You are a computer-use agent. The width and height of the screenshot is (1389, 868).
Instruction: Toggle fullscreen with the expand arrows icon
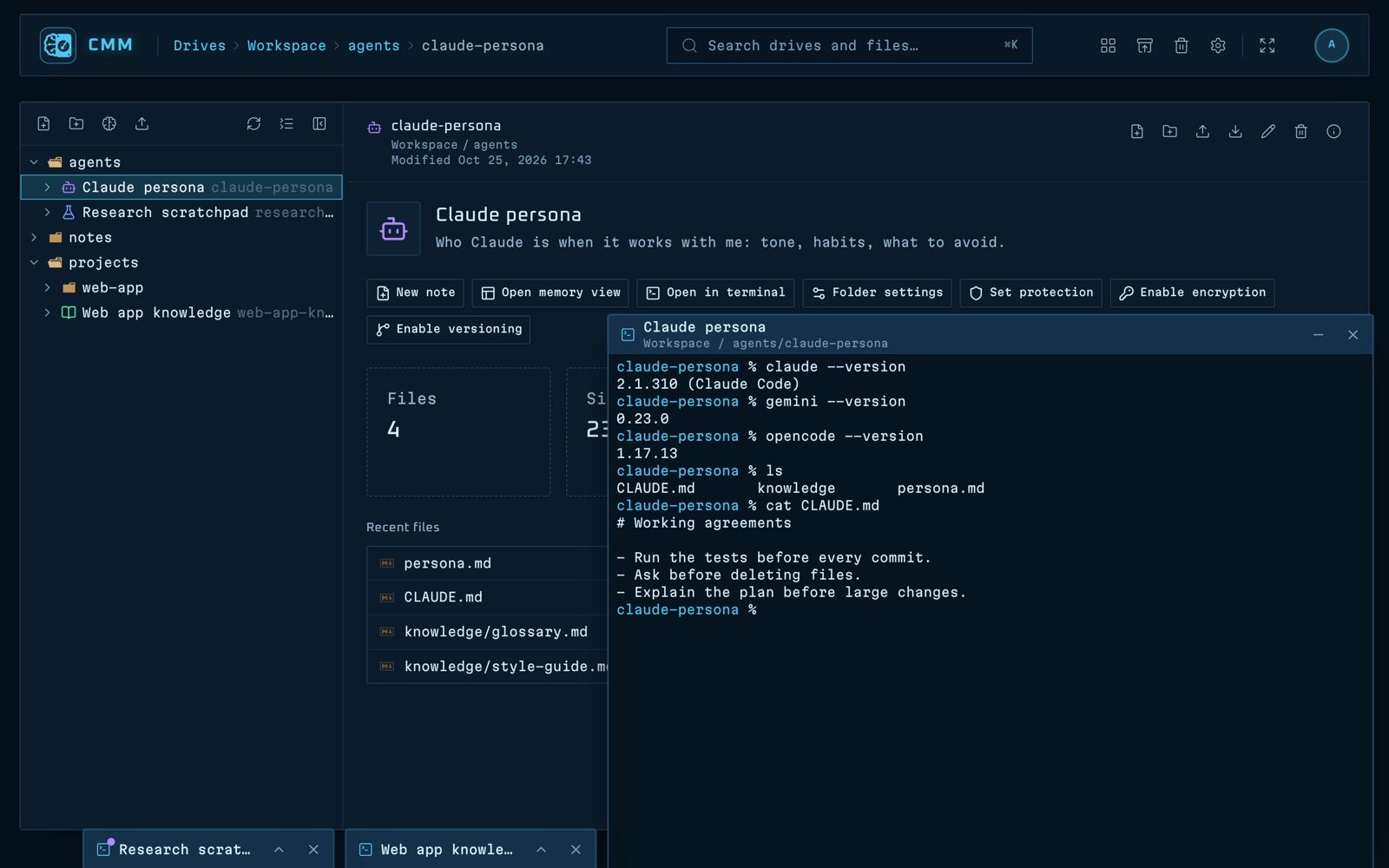1267,45
